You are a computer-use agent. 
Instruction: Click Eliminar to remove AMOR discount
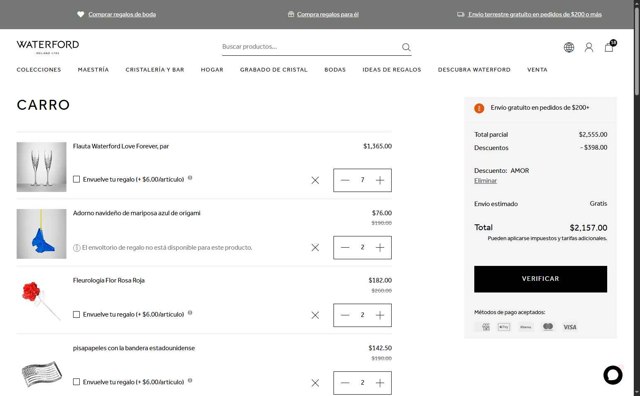coord(485,181)
